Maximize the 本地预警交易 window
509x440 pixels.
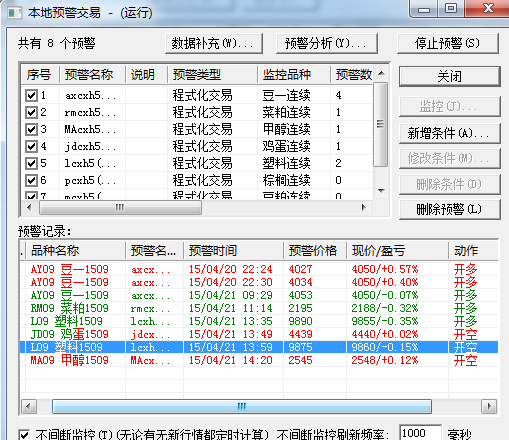point(451,8)
